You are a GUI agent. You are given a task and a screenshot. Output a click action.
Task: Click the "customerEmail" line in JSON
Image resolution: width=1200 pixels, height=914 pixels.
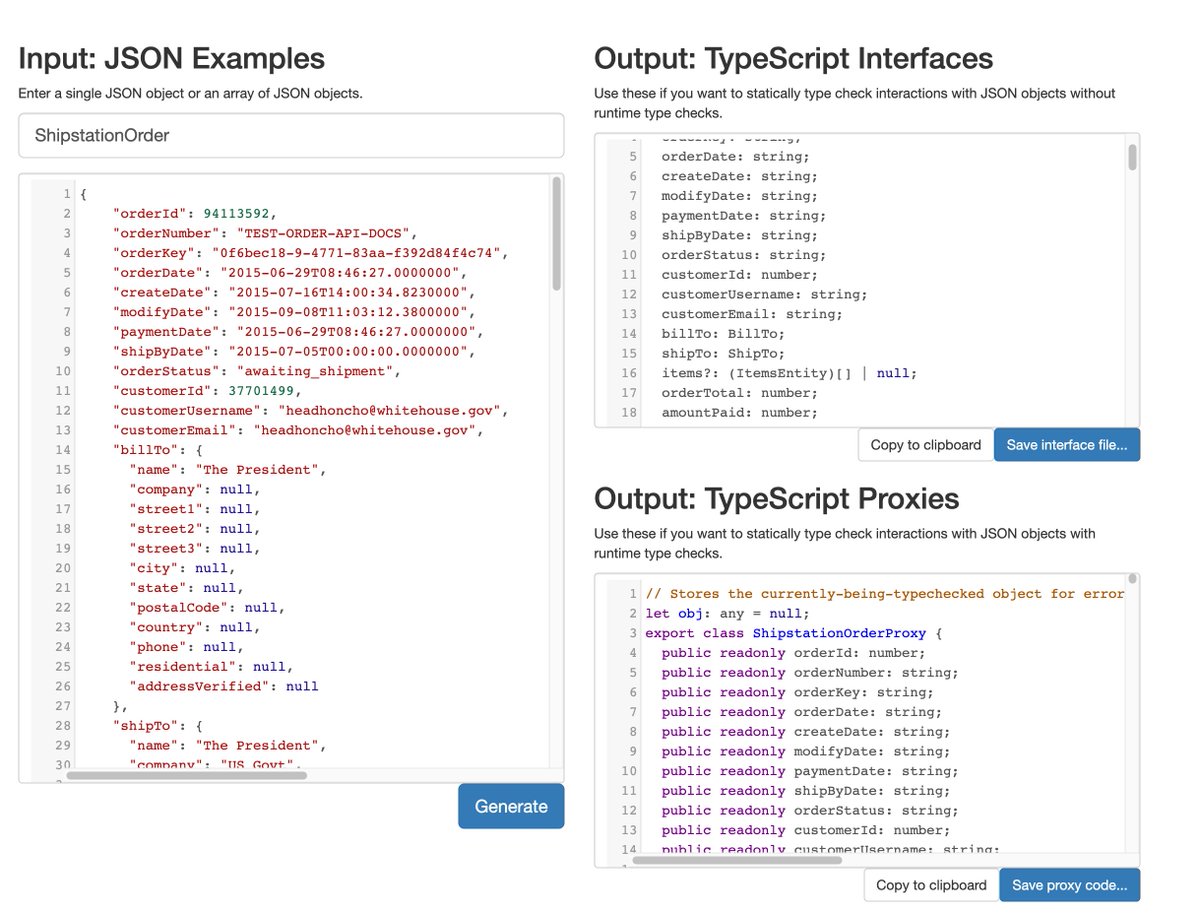click(x=298, y=430)
